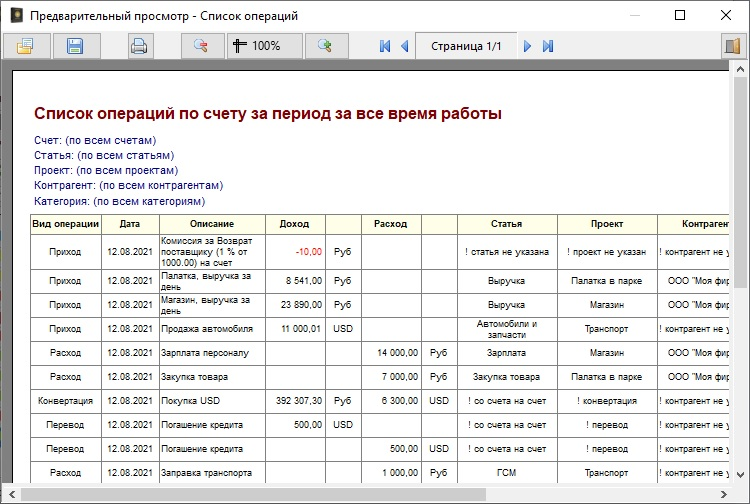Click the '23 890,00' income amount

[301, 305]
